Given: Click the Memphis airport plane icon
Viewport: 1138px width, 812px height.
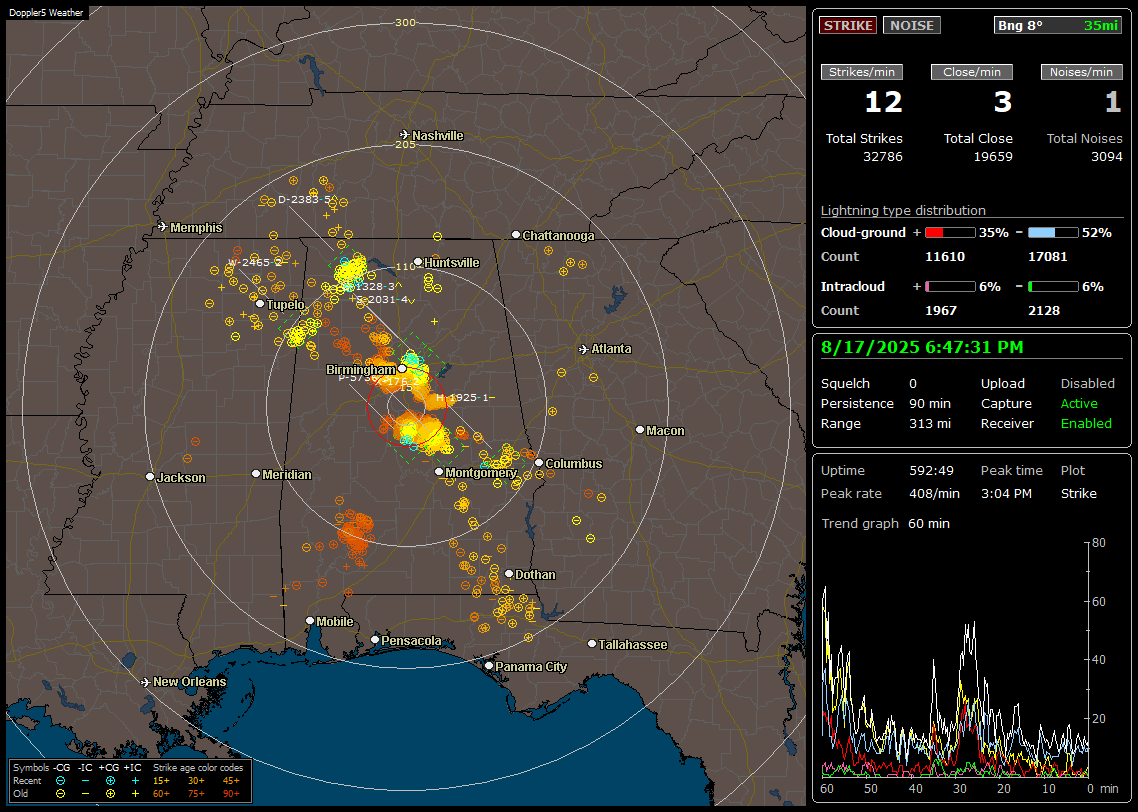Looking at the screenshot, I should (x=163, y=227).
